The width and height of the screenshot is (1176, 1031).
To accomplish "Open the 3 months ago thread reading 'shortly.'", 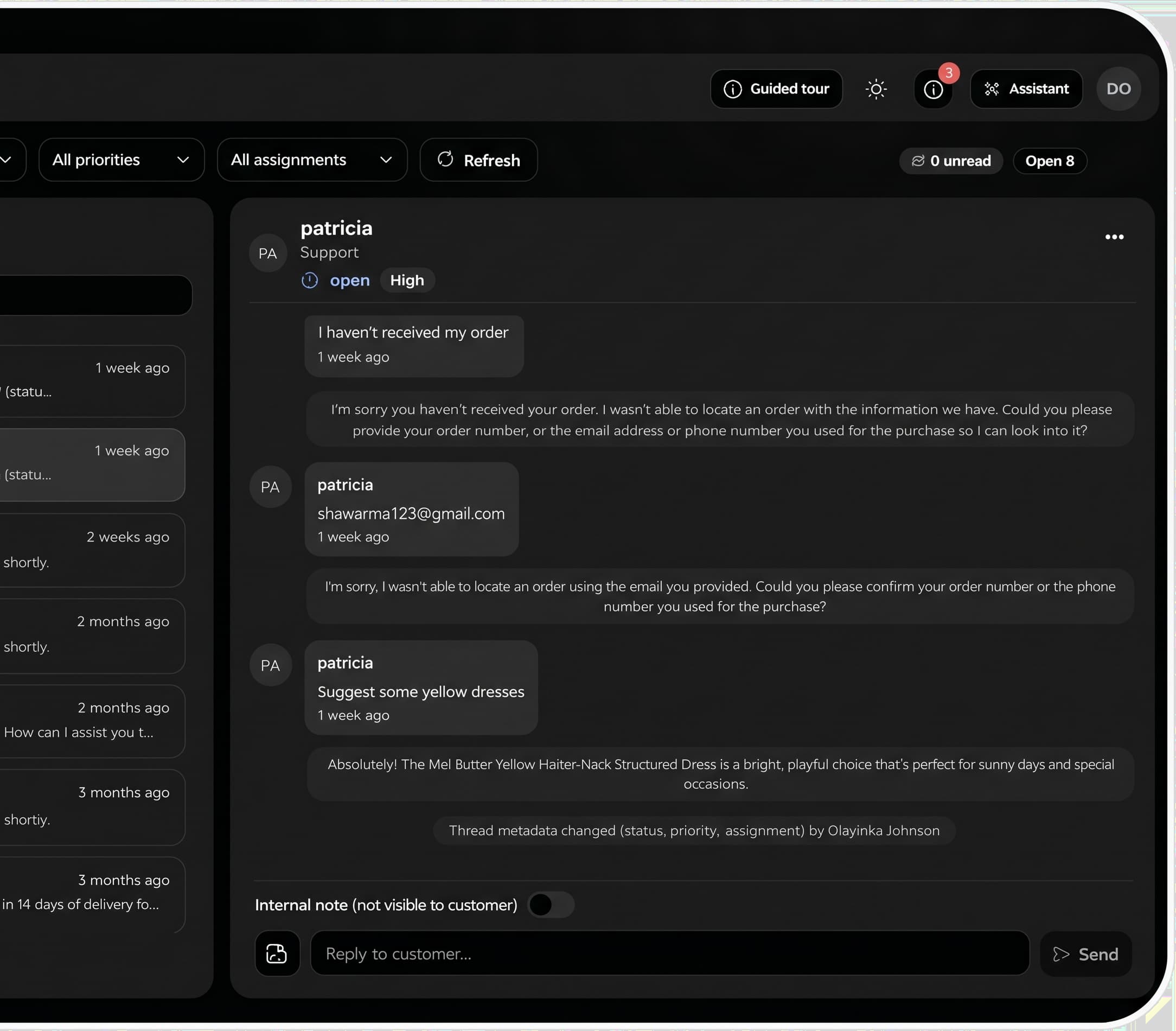I will [x=92, y=808].
